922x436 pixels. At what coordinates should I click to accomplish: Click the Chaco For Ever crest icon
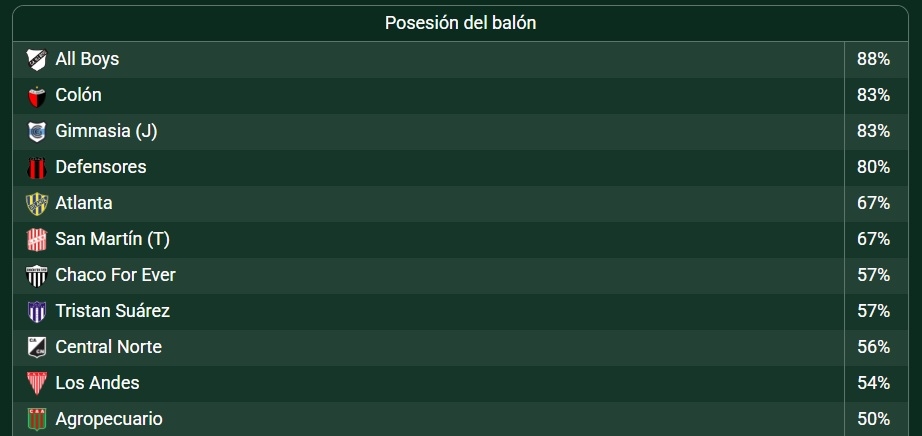tap(37, 275)
